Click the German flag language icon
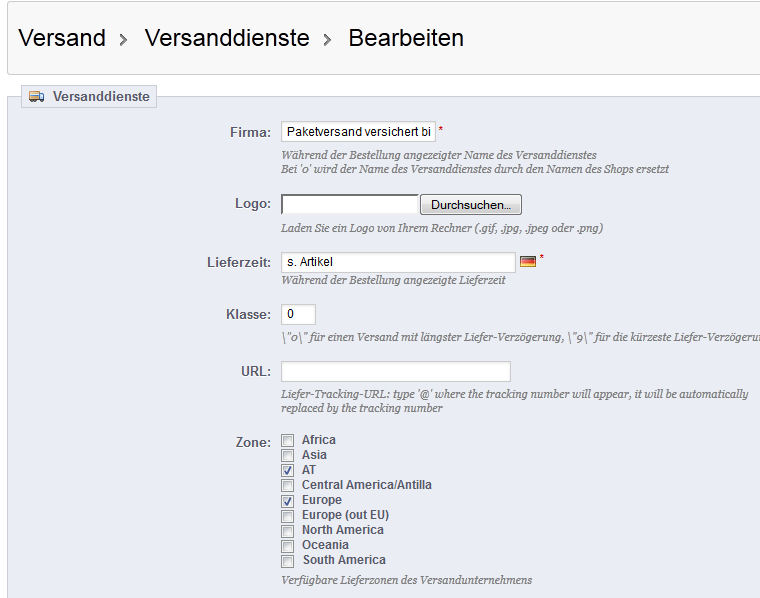 (x=528, y=262)
